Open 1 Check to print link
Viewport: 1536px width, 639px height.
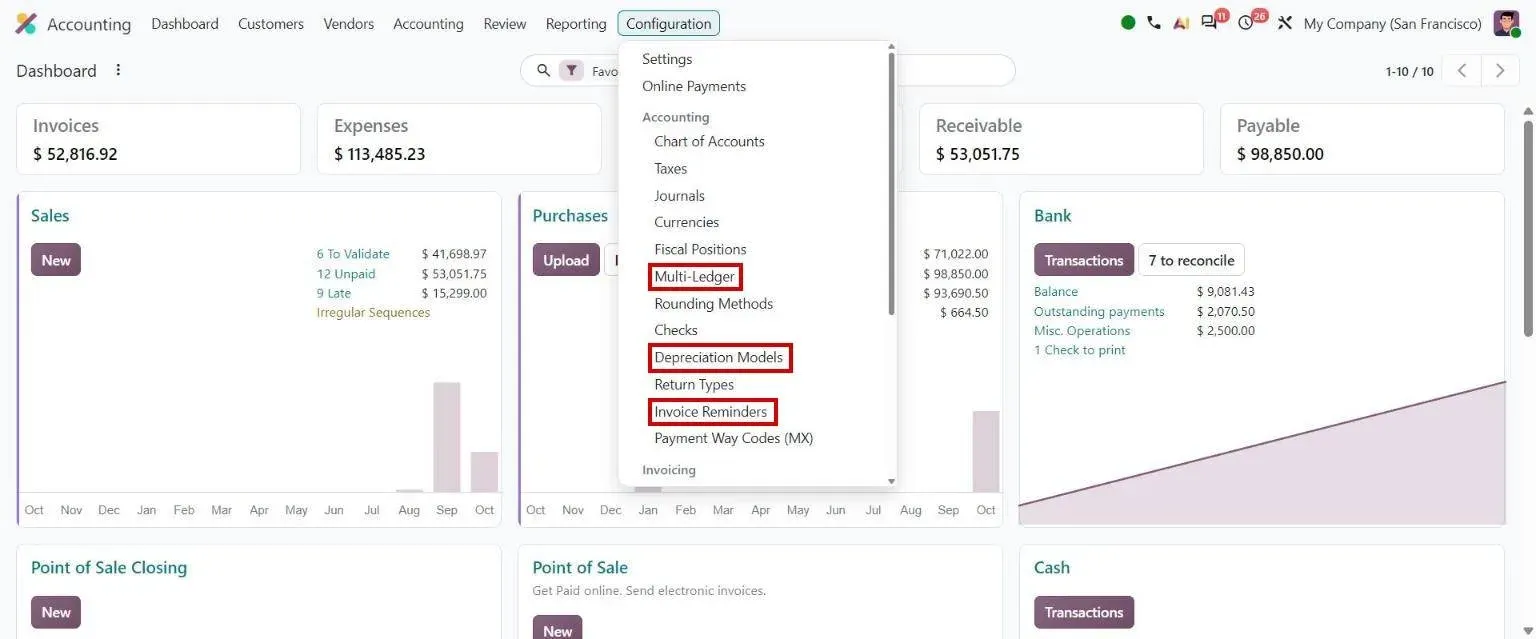coord(1080,350)
